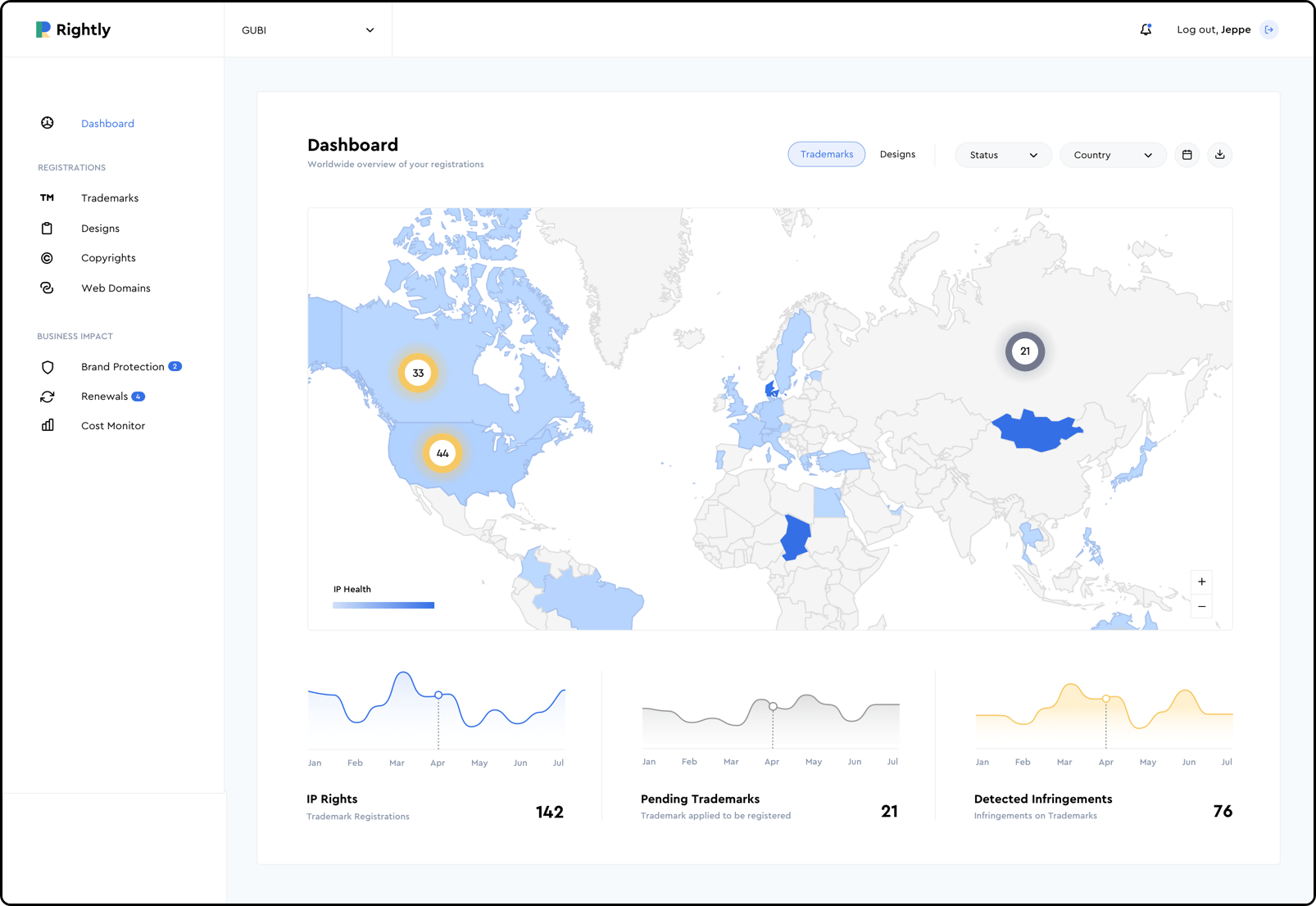Click the IP Health gradient bar
The height and width of the screenshot is (906, 1316).
pyautogui.click(x=383, y=605)
